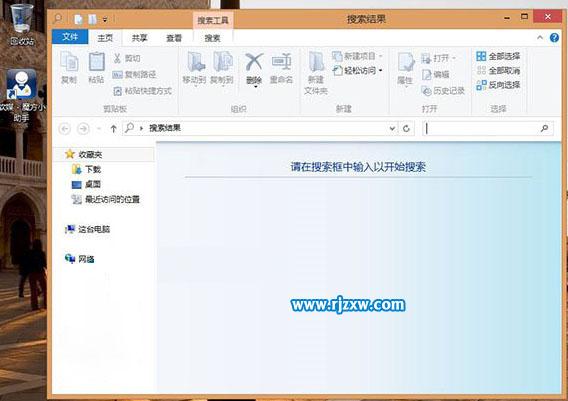Select 最近访问的位置 recent places
The height and width of the screenshot is (401, 568).
105,199
